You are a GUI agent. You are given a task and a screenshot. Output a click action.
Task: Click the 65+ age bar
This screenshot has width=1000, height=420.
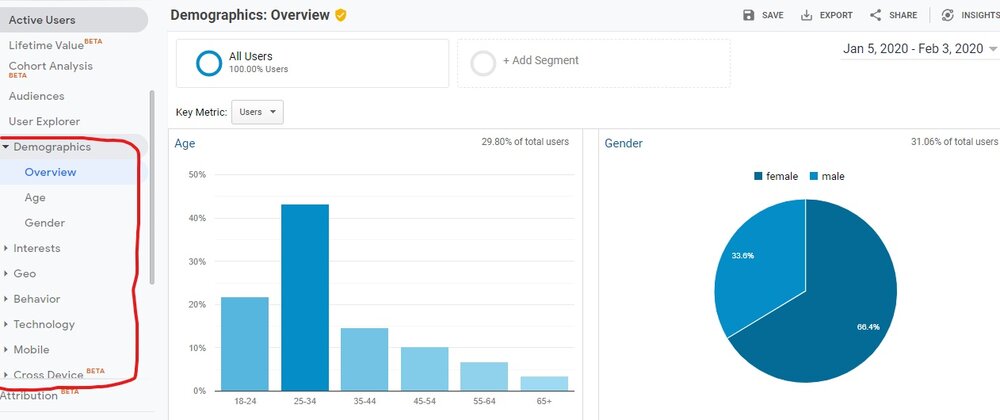click(x=544, y=384)
